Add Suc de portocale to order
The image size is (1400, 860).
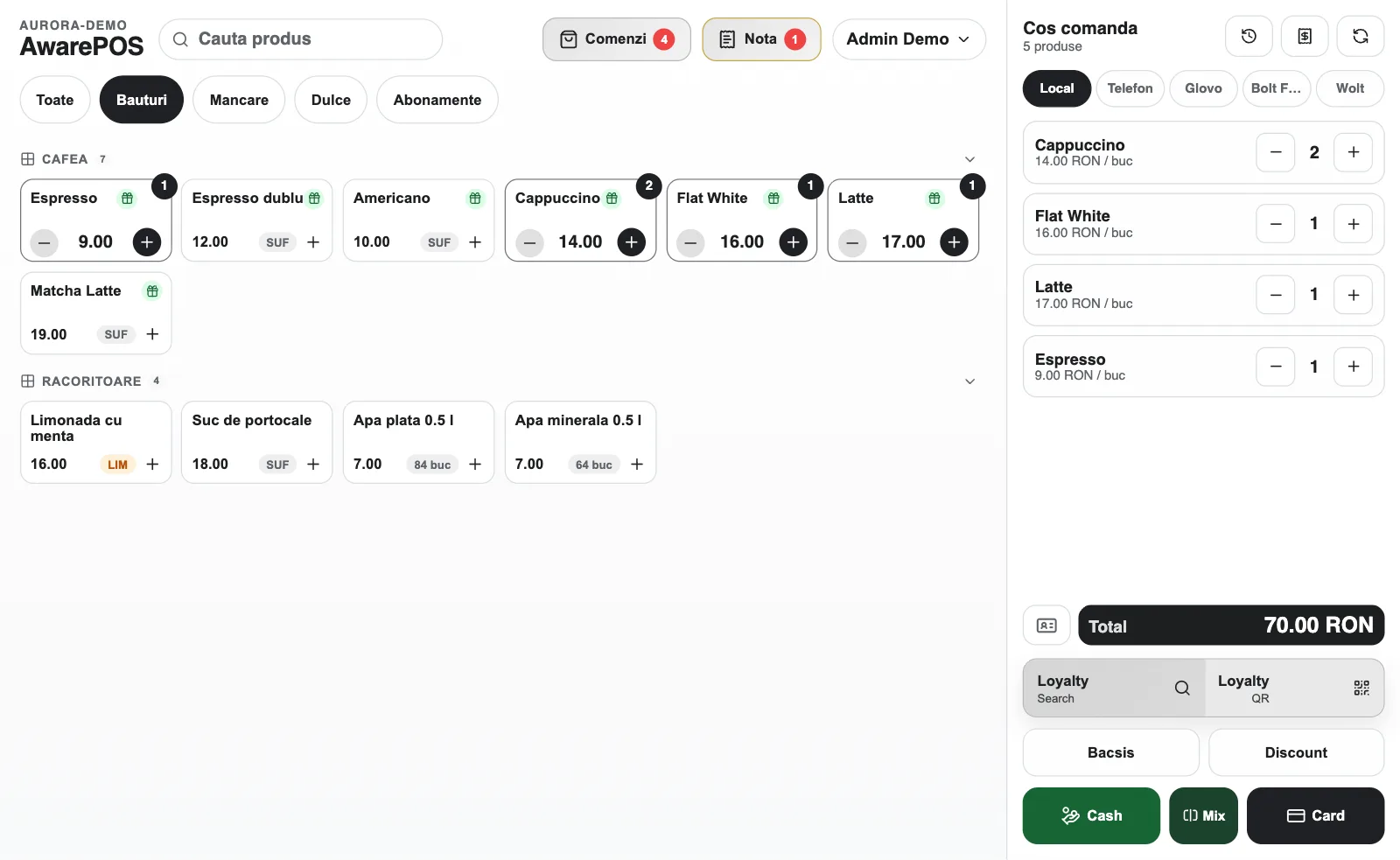(313, 465)
